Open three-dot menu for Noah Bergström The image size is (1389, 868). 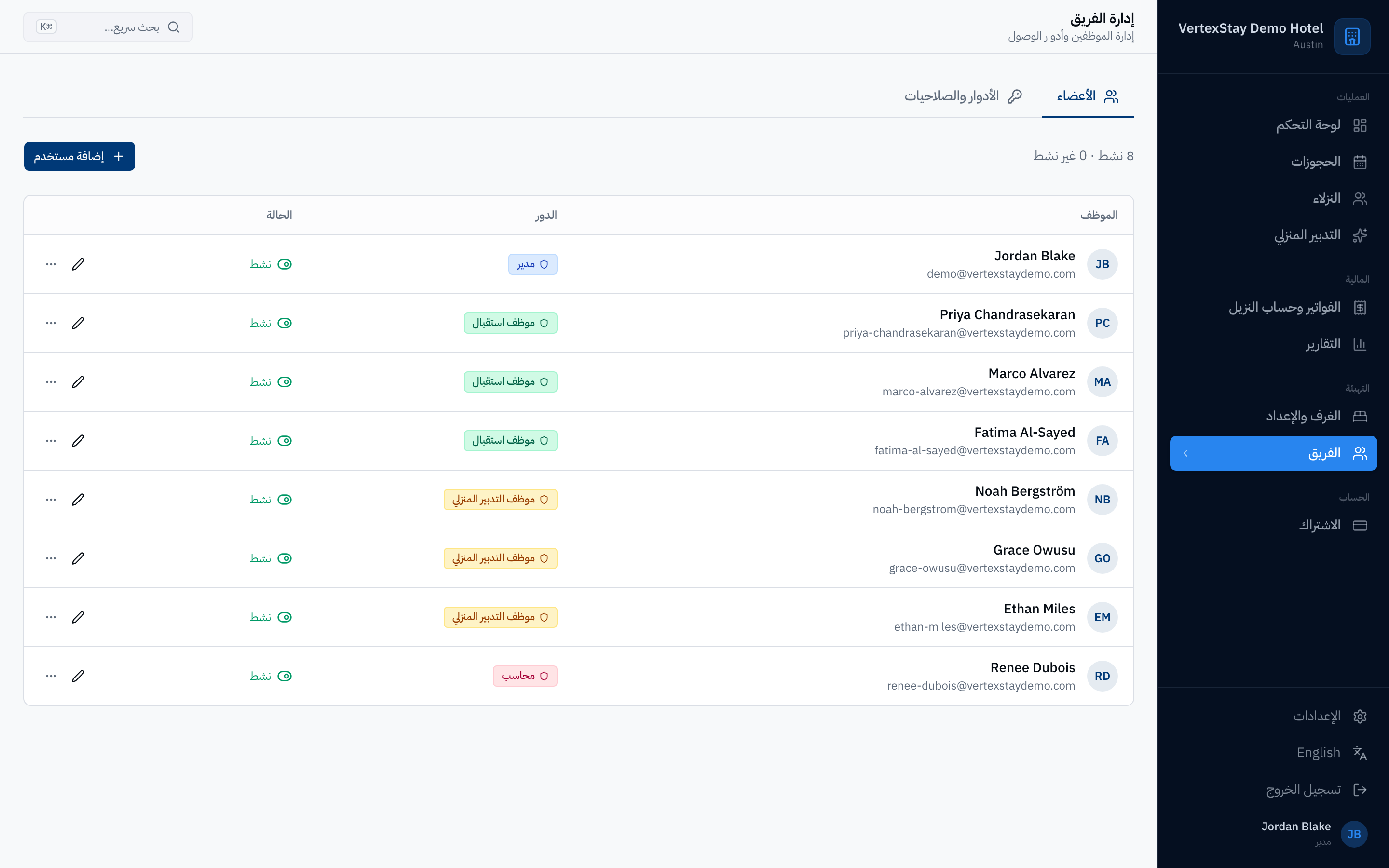click(x=51, y=500)
